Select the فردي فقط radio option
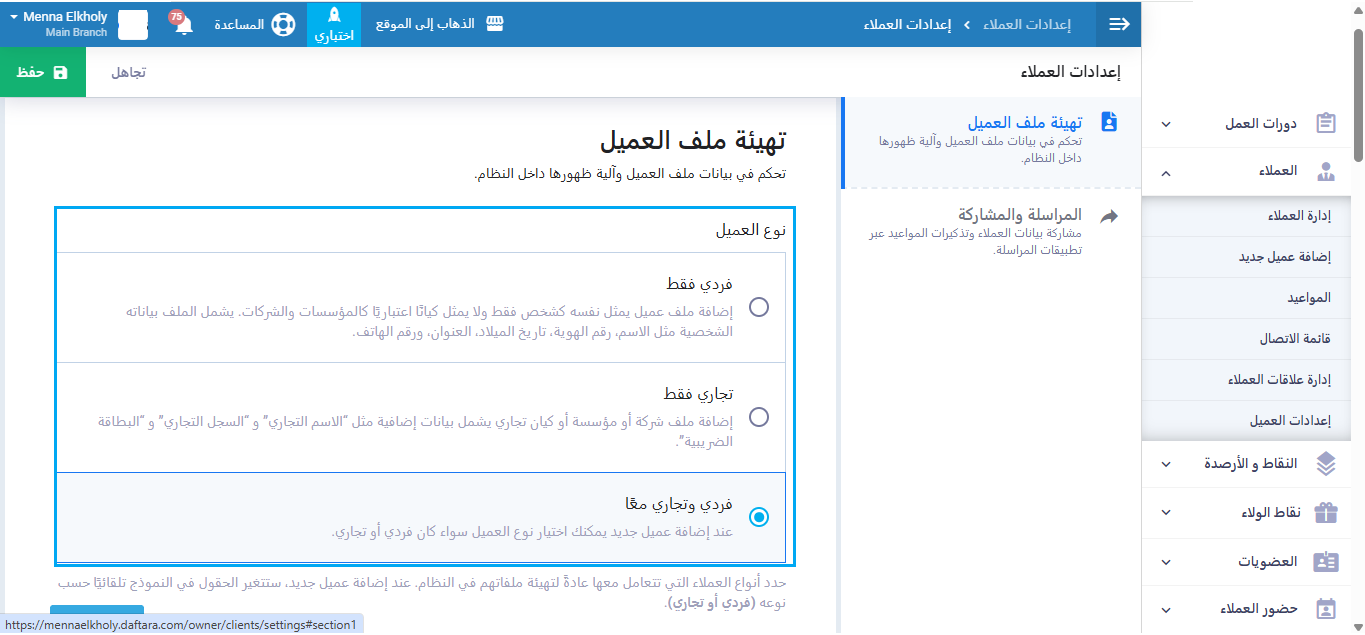Screen dimensions: 1365x635 point(759,307)
